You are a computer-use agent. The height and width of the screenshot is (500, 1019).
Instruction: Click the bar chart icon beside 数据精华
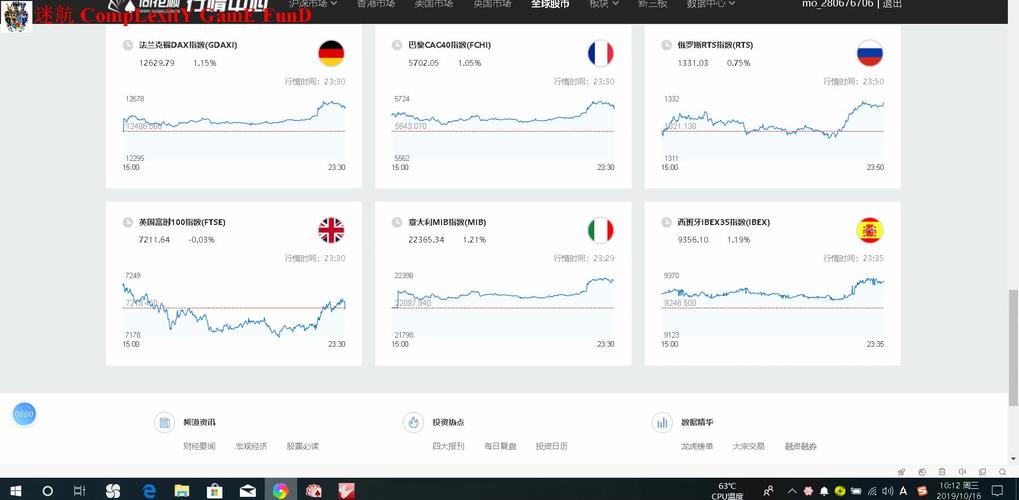[662, 423]
